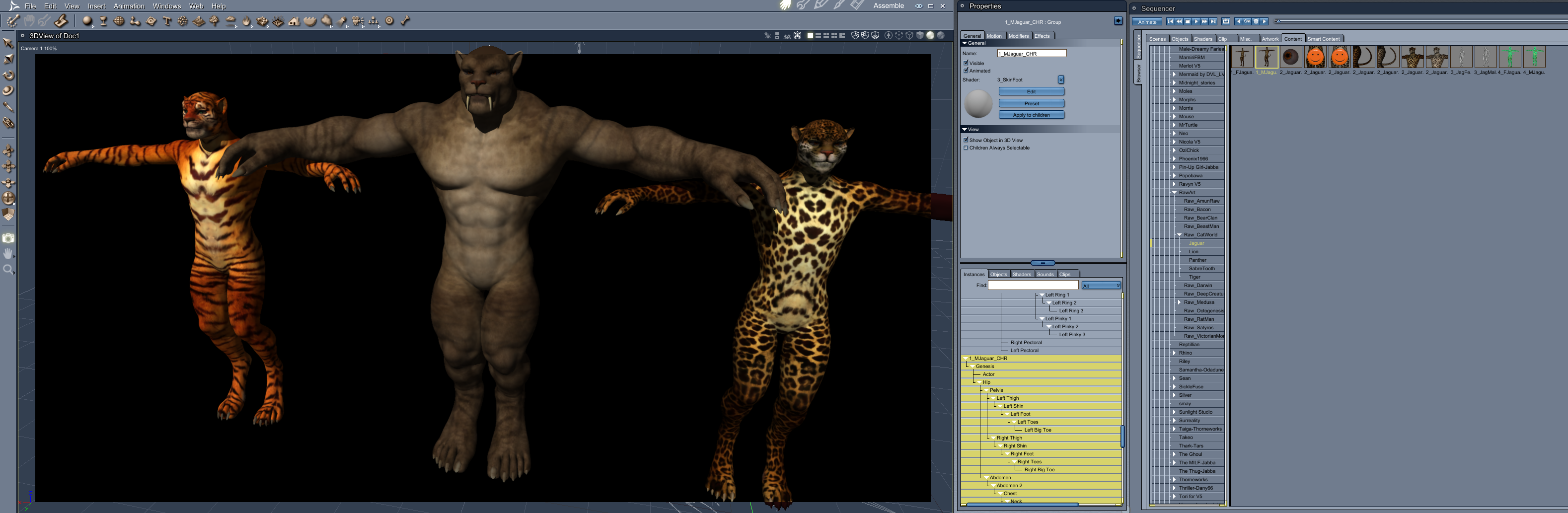Image resolution: width=1568 pixels, height=513 pixels.
Task: Enable Children Always Selectable
Action: pyautogui.click(x=966, y=148)
